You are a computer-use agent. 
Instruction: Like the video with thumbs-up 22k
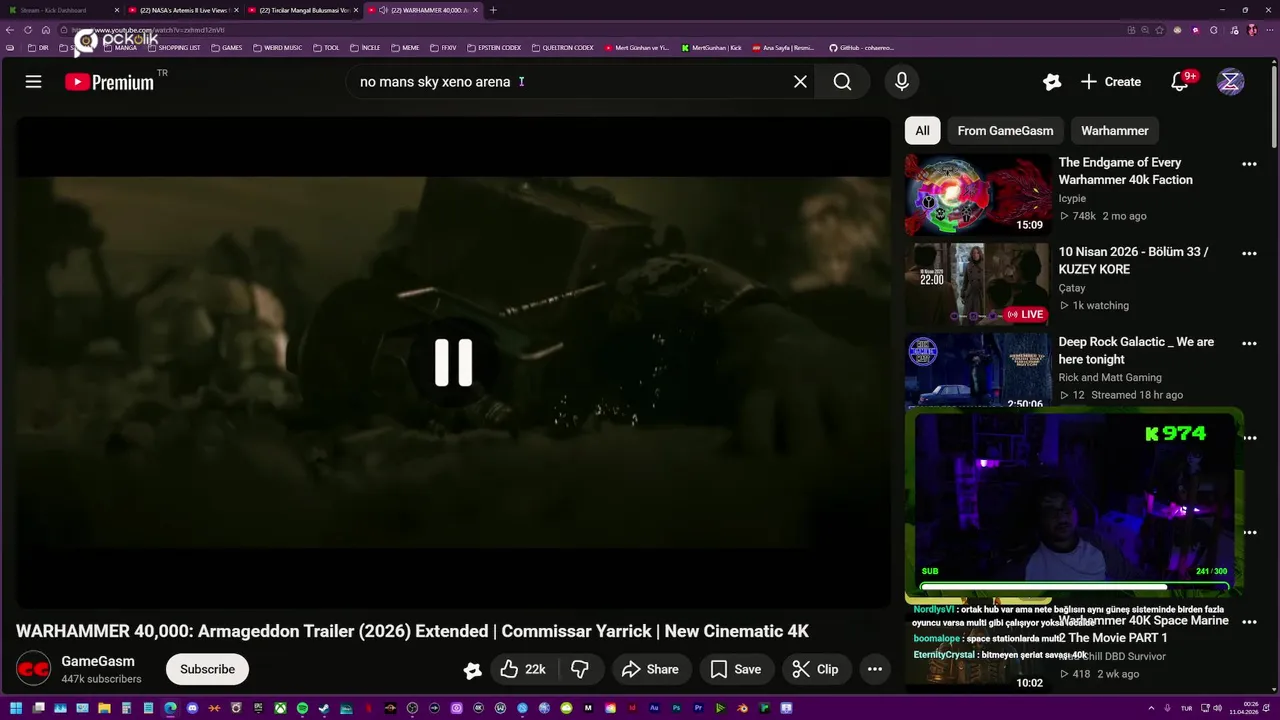[x=522, y=669]
